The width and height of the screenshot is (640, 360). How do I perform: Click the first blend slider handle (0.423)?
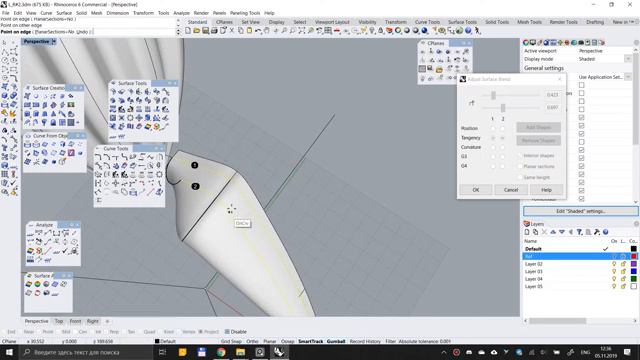coord(493,95)
